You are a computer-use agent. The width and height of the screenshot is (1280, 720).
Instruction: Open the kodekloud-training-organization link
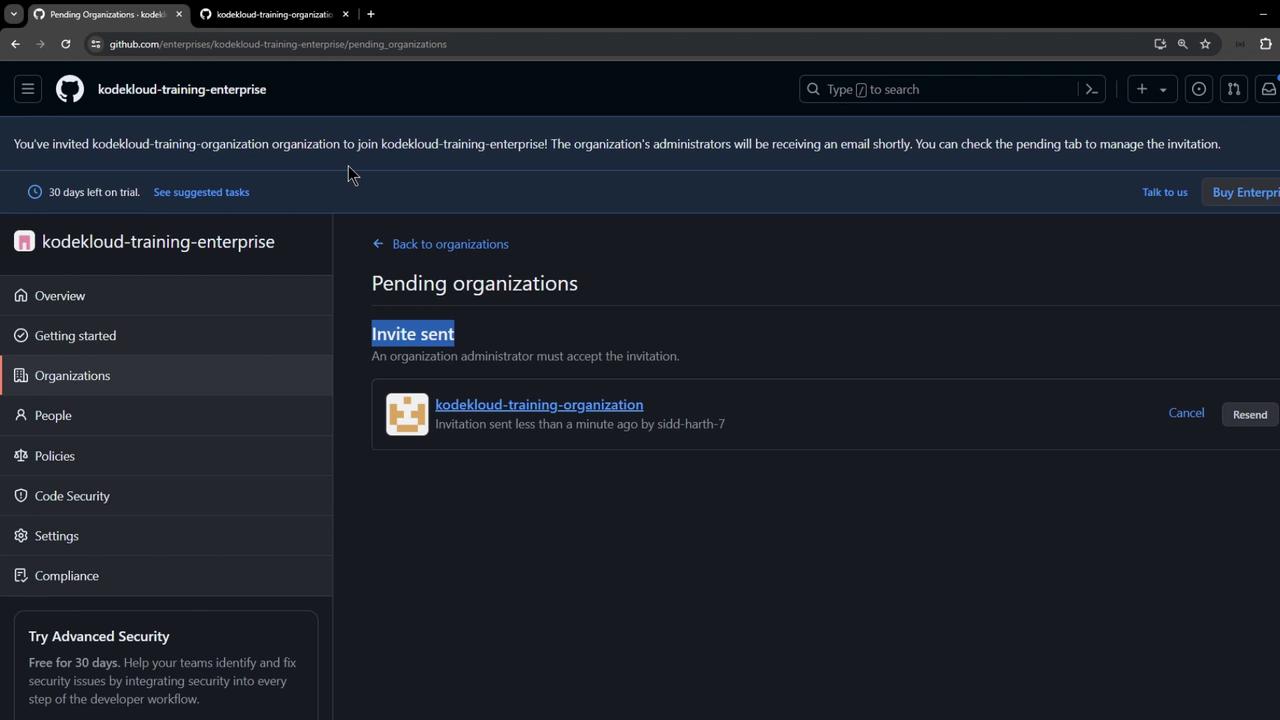tap(539, 404)
